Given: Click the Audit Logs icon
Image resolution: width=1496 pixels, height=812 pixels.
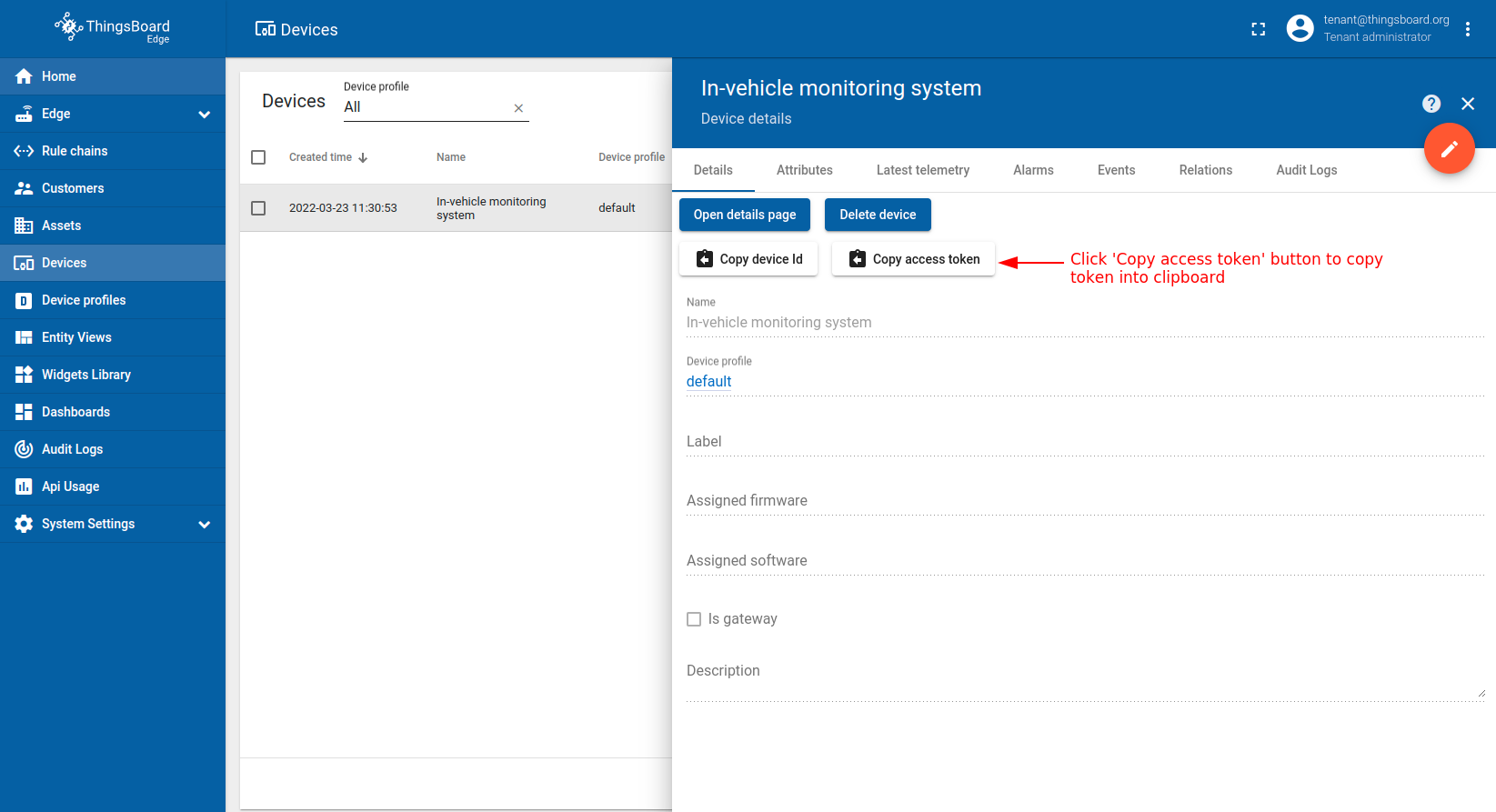Looking at the screenshot, I should [24, 449].
